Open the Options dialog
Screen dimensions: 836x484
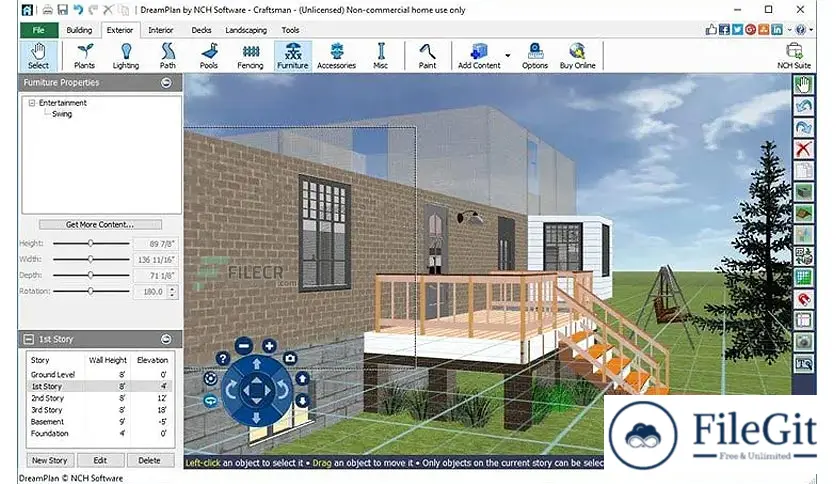(535, 56)
